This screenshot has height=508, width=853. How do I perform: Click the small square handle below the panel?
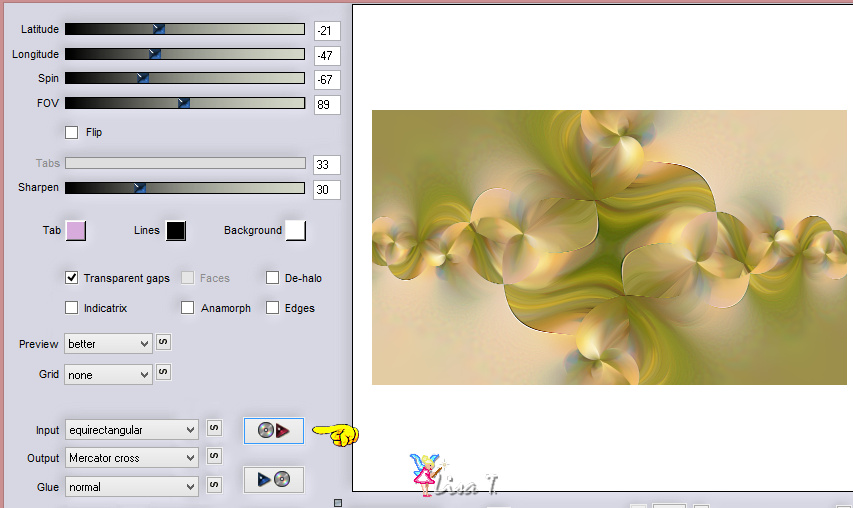coord(338,503)
